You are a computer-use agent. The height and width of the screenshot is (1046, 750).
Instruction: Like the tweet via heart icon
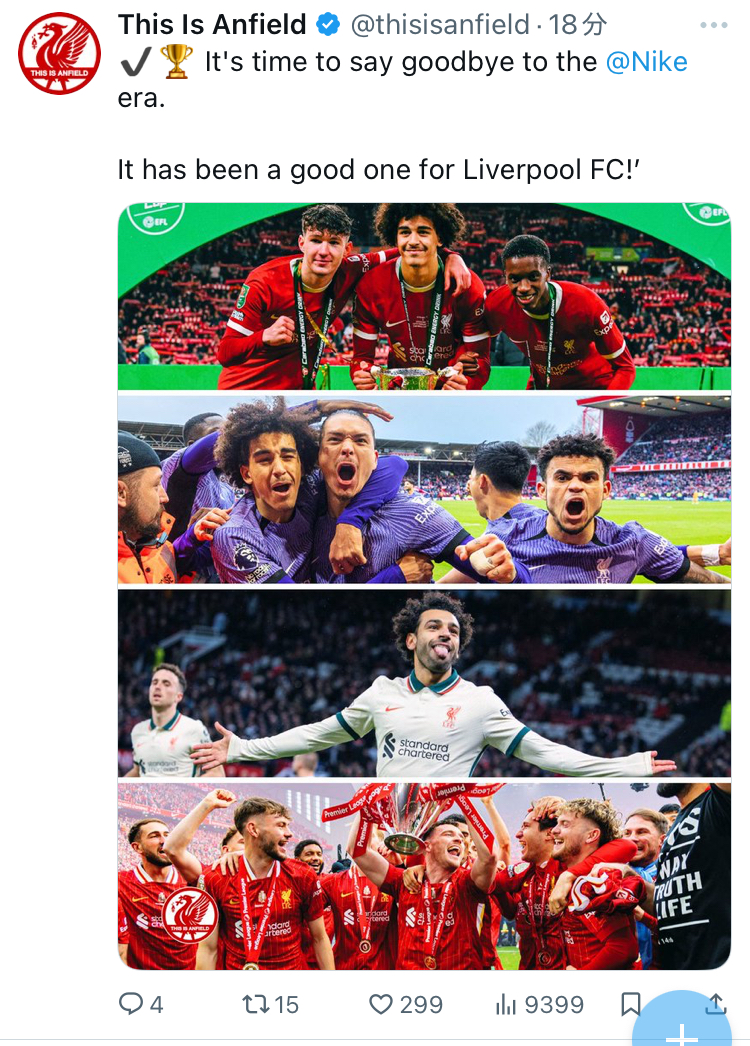tap(381, 1004)
